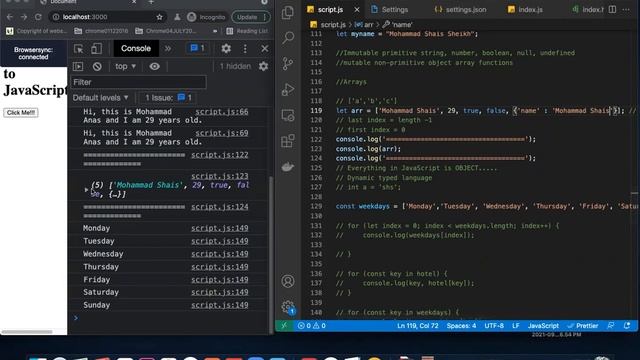Open the top JavaScript context dropdown
The image size is (640, 360).
click(125, 66)
